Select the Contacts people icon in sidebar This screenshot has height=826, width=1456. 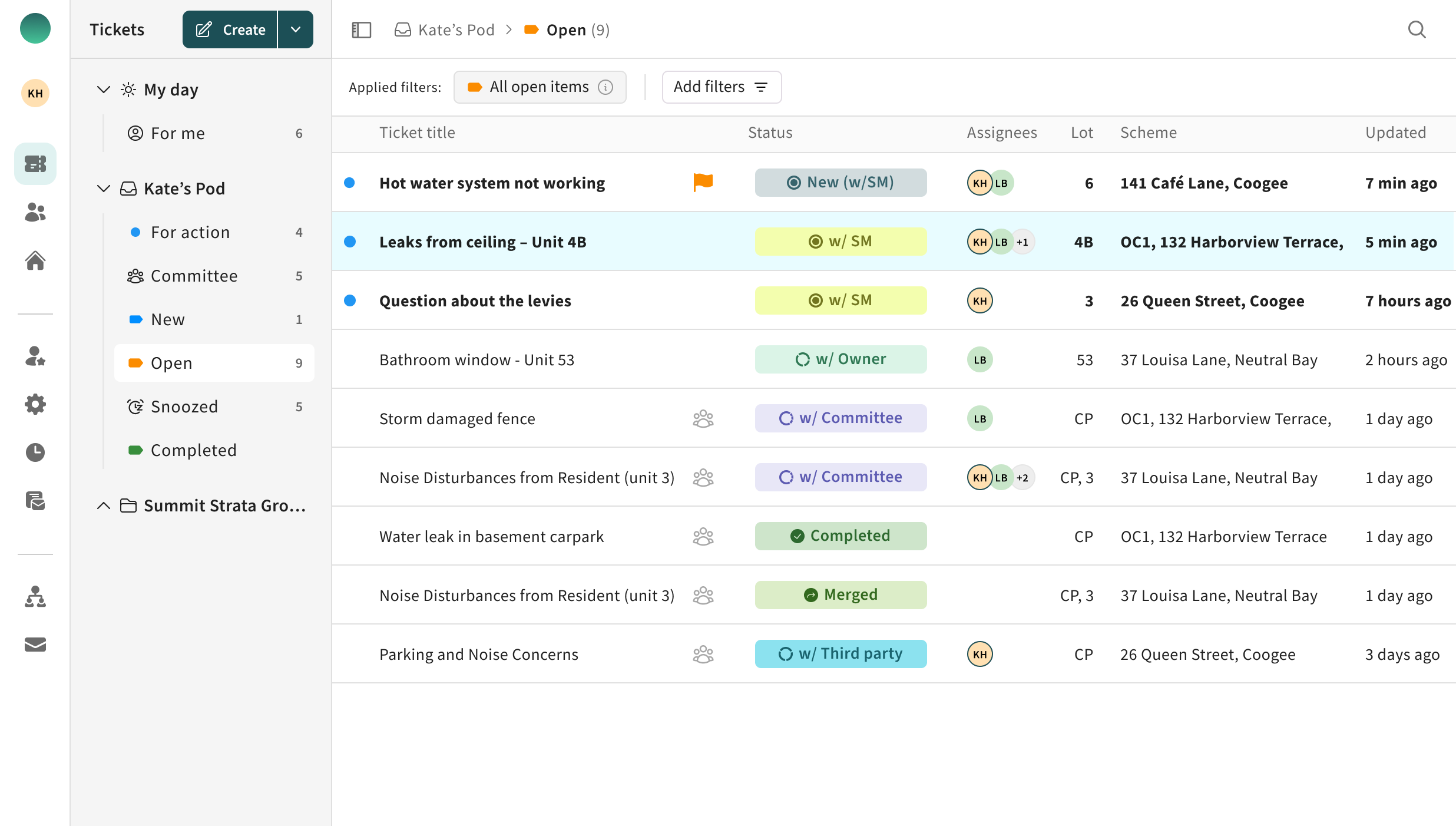[x=35, y=213]
